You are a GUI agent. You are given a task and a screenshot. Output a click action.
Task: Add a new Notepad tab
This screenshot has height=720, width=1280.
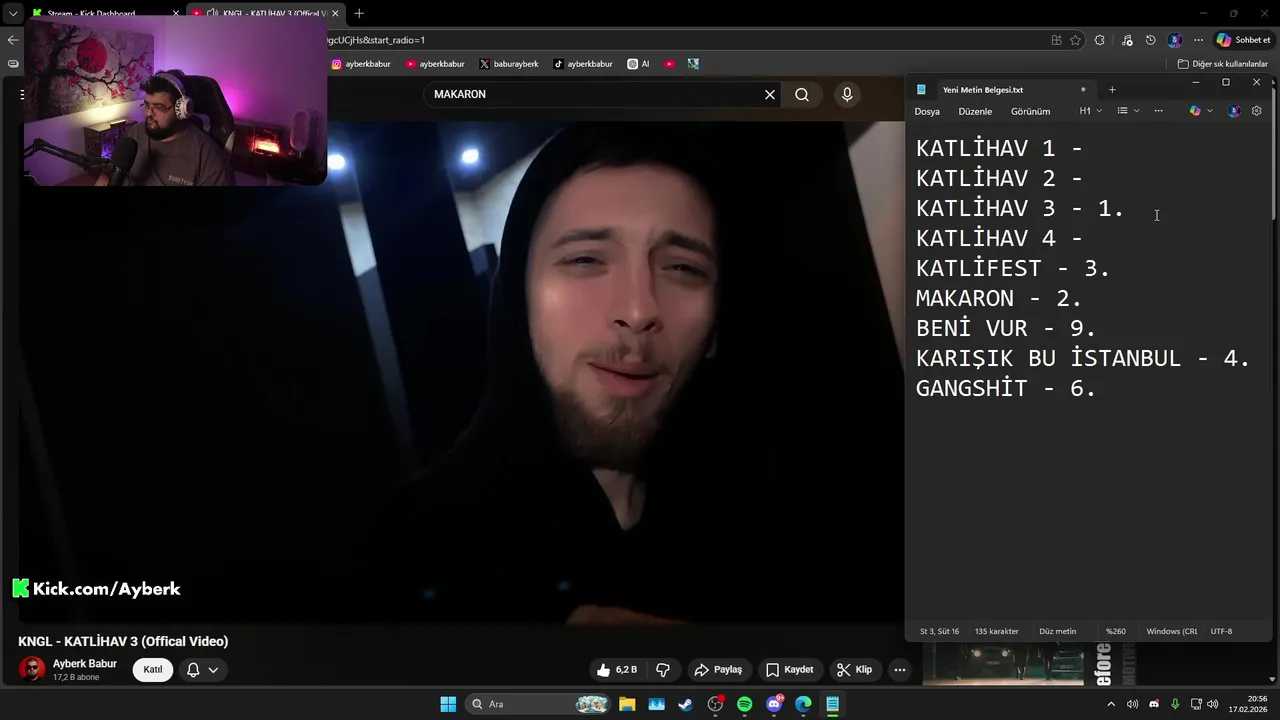coord(1112,90)
